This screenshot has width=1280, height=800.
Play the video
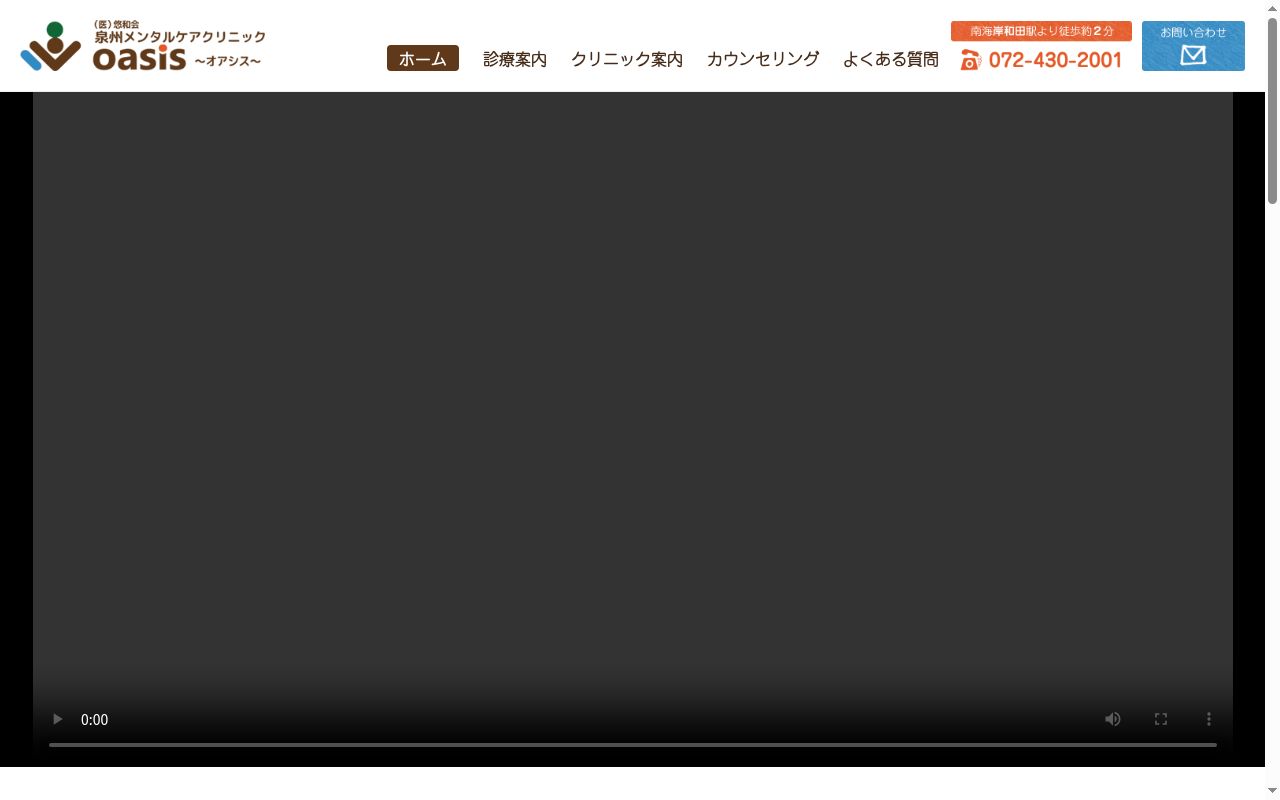click(57, 719)
